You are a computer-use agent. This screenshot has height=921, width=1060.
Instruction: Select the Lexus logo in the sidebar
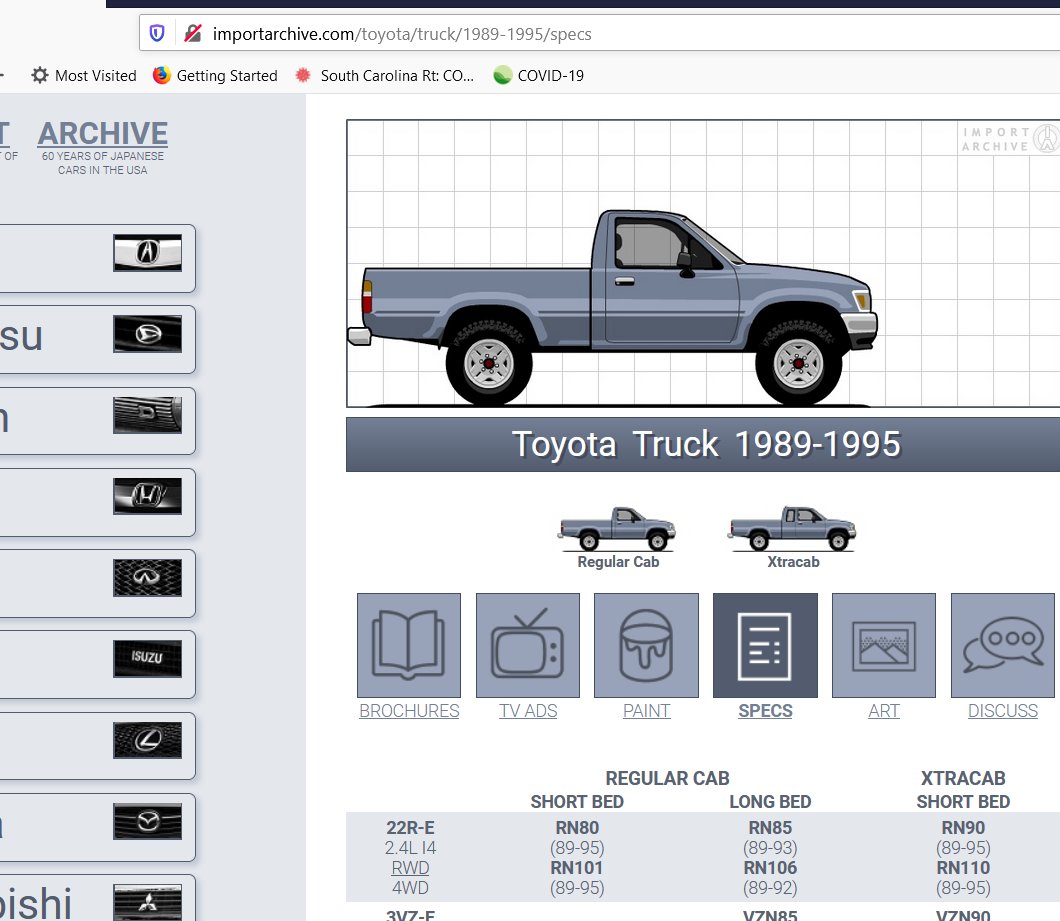pos(147,740)
